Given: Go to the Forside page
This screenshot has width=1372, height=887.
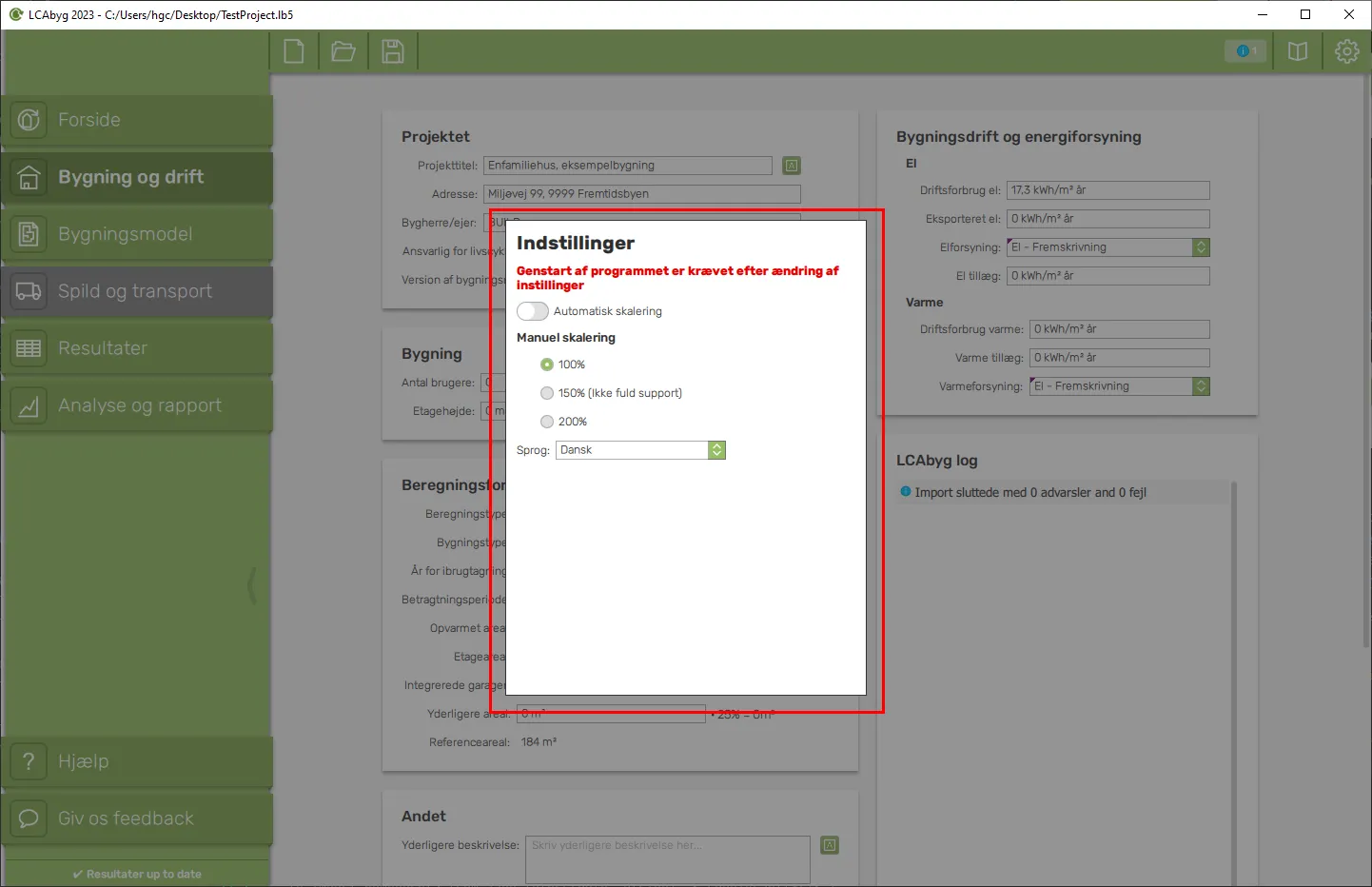Looking at the screenshot, I should (x=137, y=120).
